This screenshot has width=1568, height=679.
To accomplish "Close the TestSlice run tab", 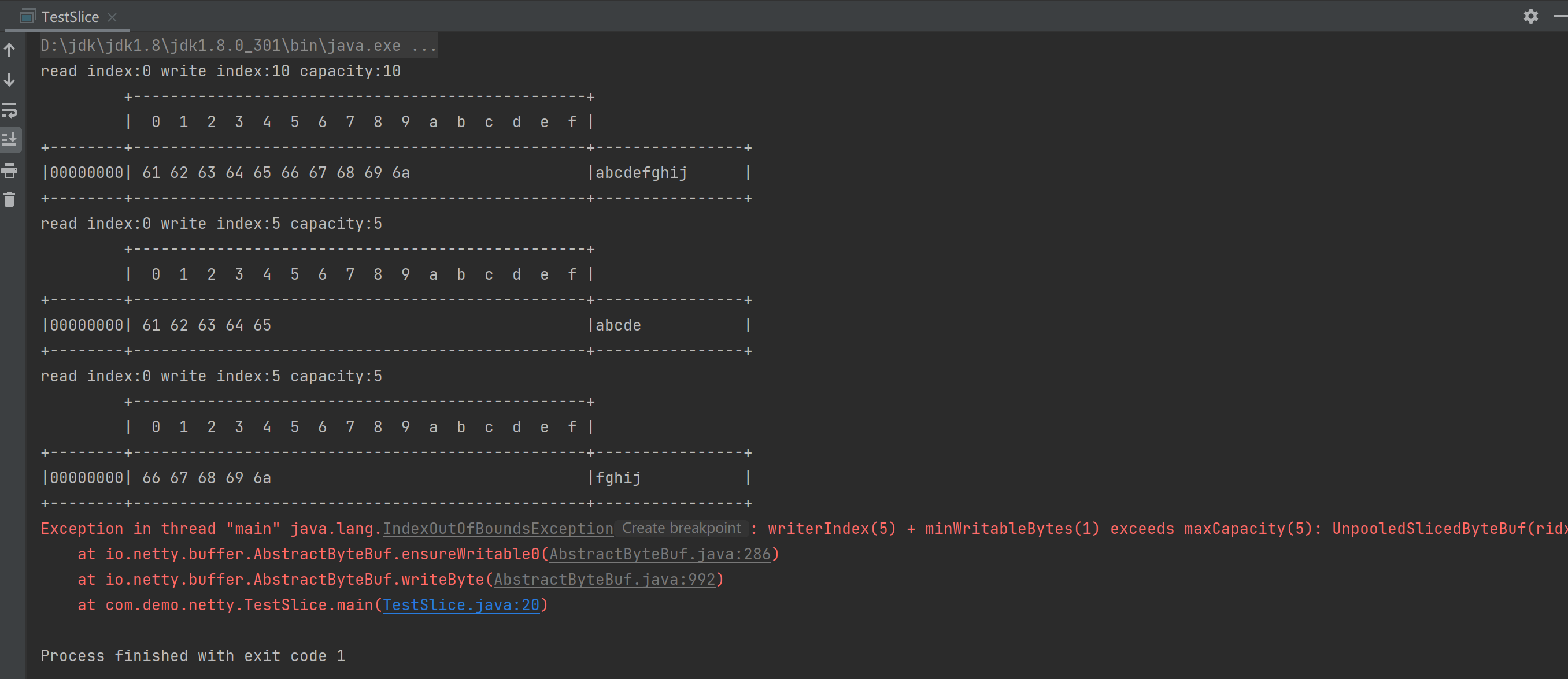I will pyautogui.click(x=112, y=17).
